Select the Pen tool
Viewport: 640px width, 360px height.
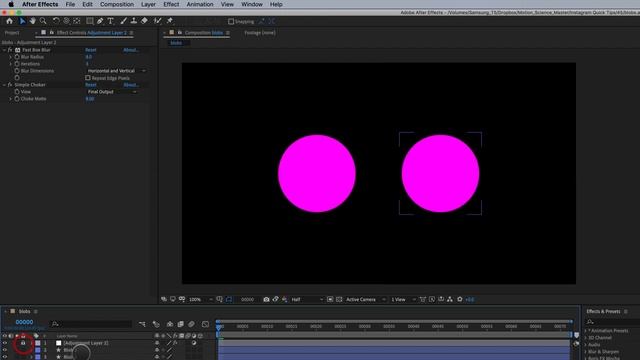click(x=100, y=21)
